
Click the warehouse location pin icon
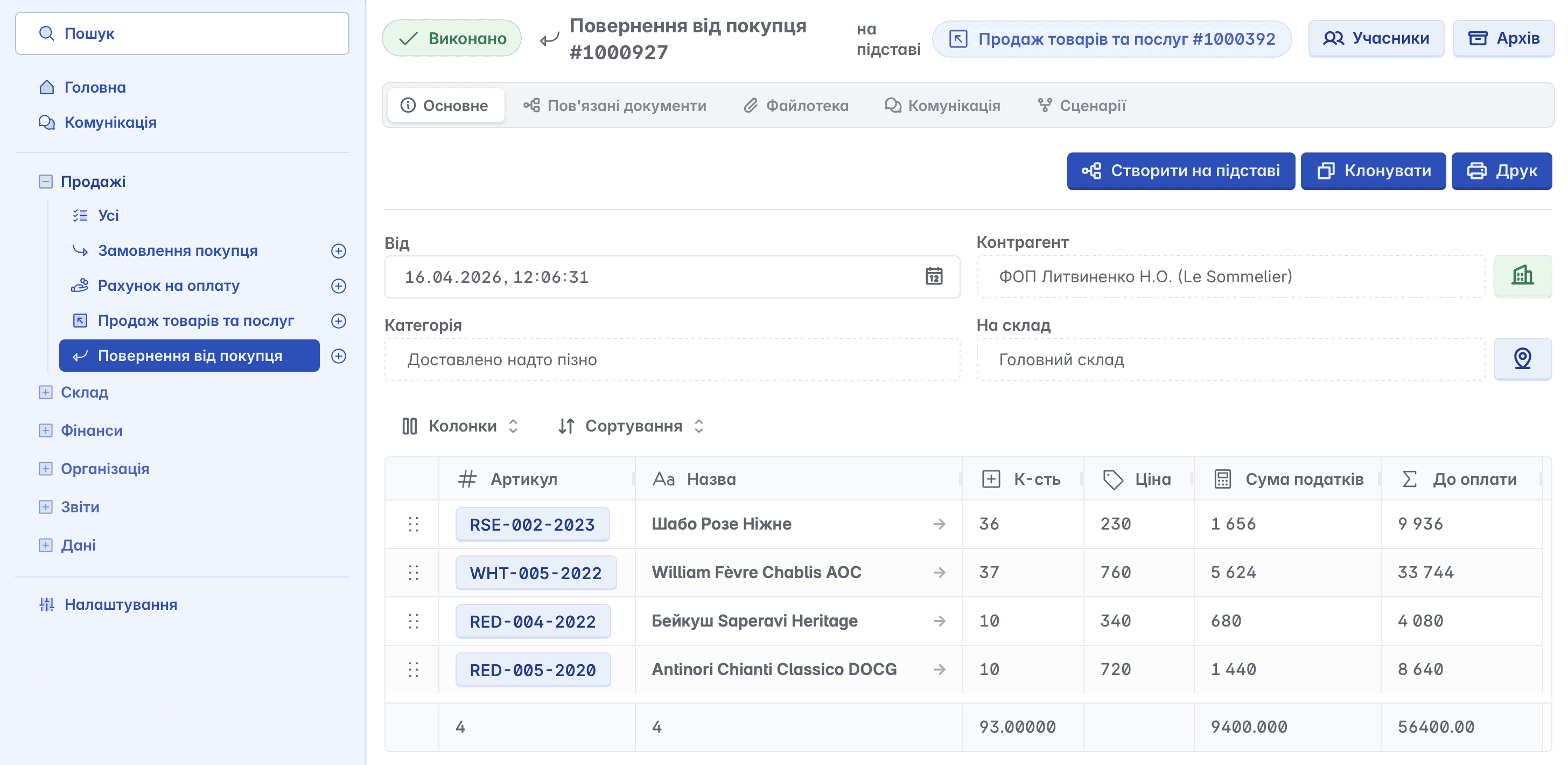pos(1522,359)
